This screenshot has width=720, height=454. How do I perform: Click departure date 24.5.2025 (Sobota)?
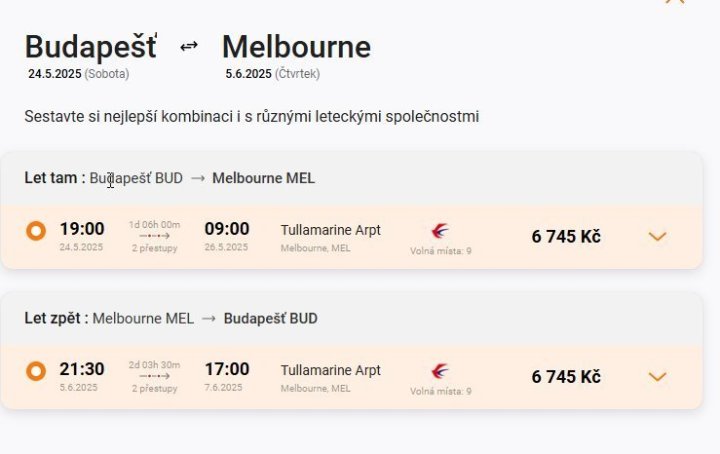78,74
